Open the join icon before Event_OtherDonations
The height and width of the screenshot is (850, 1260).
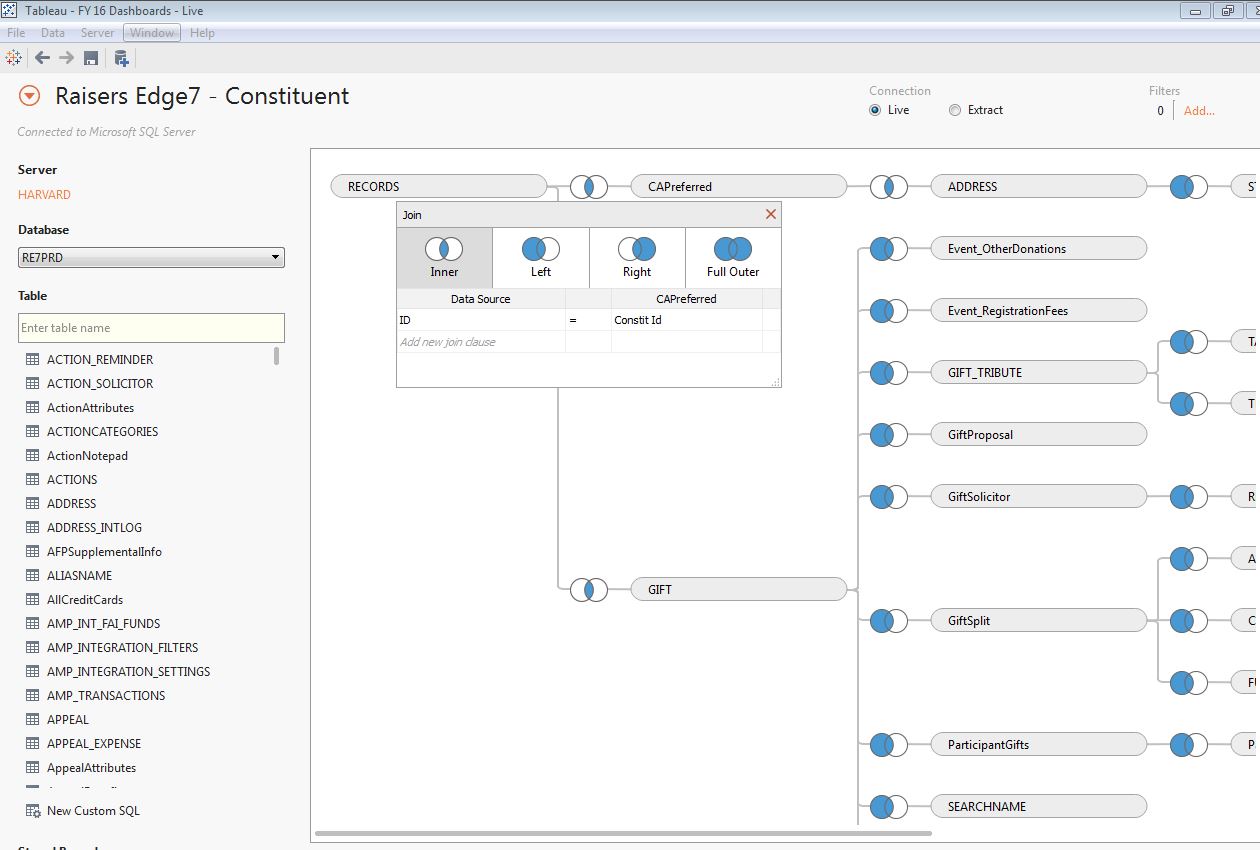(x=889, y=249)
